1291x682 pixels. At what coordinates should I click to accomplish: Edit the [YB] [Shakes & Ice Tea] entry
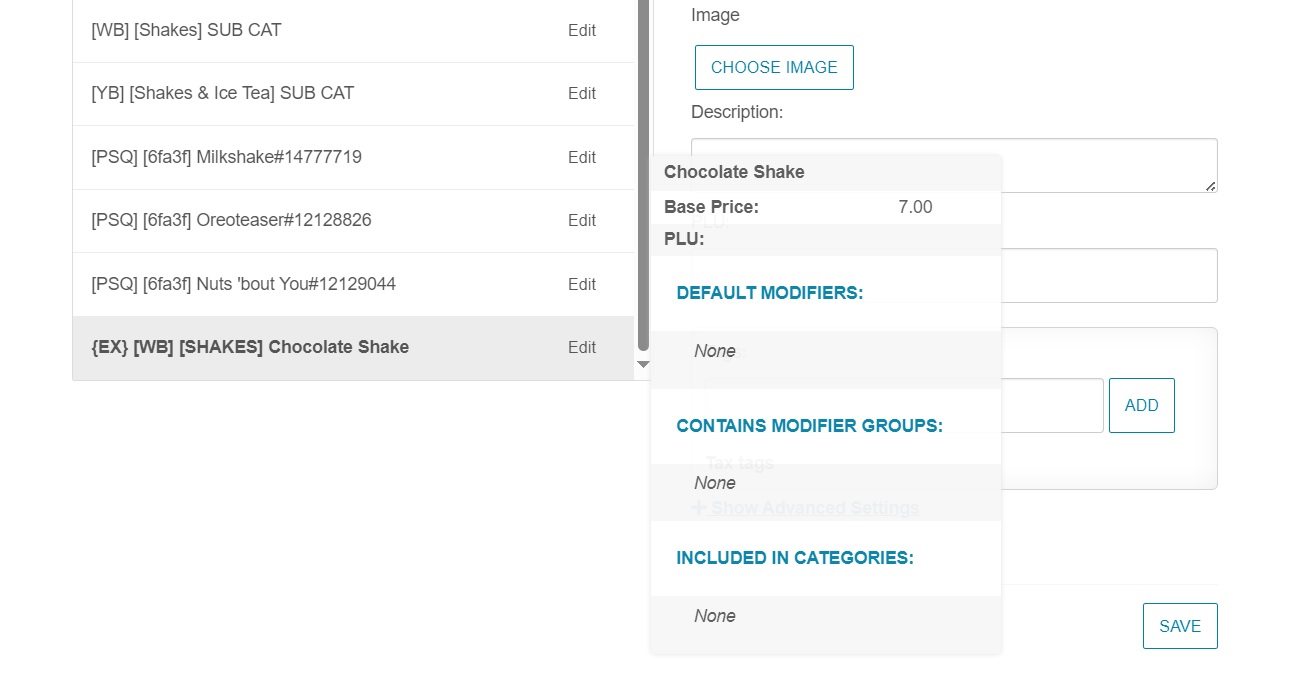coord(582,94)
